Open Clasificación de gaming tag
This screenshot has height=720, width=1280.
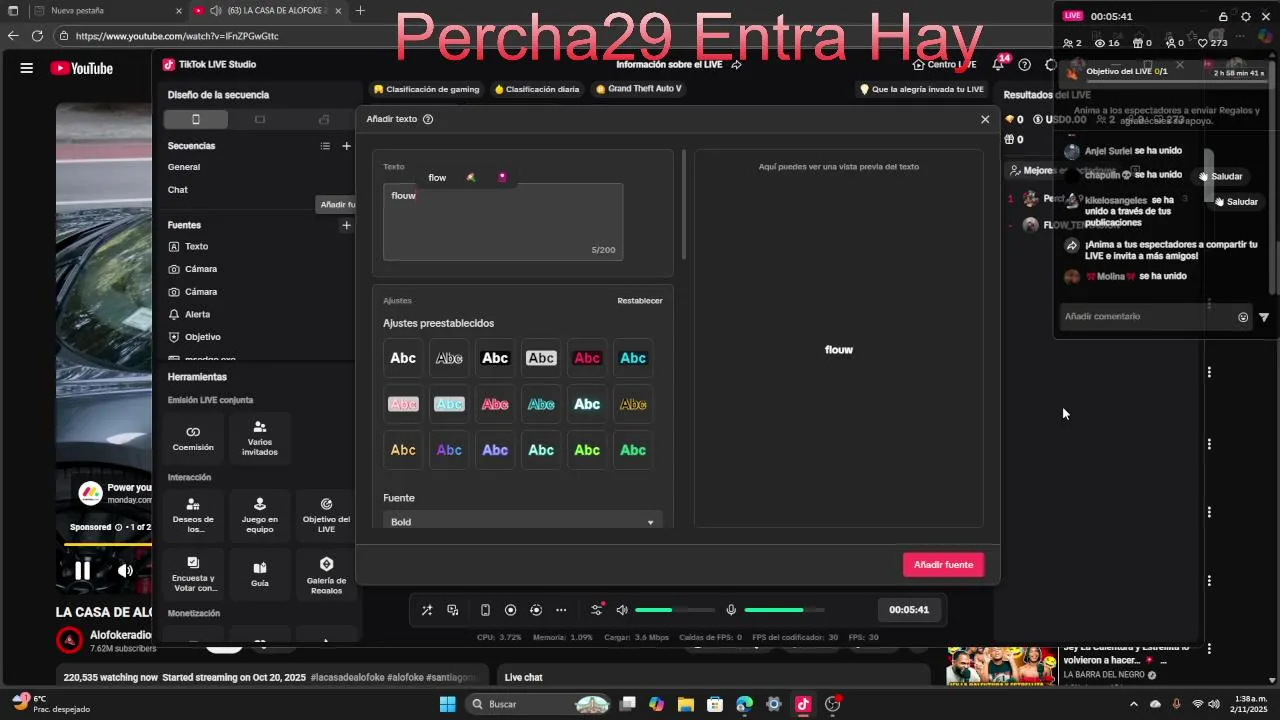[426, 89]
